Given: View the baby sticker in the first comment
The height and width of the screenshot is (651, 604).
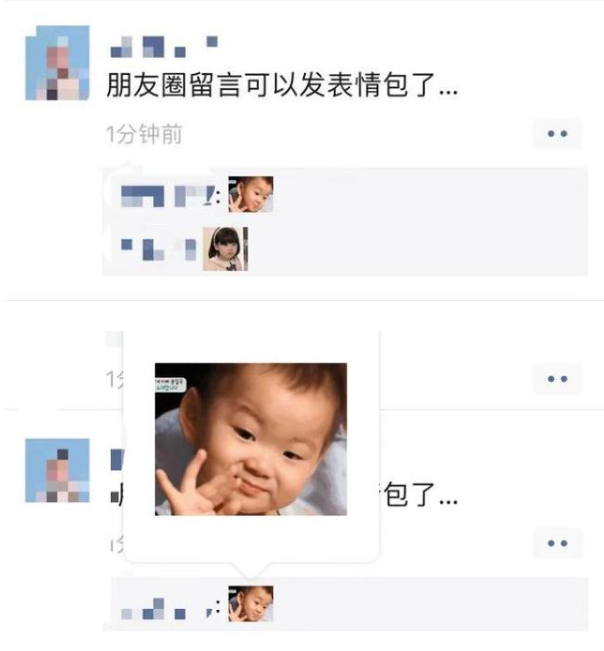Looking at the screenshot, I should pyautogui.click(x=251, y=194).
